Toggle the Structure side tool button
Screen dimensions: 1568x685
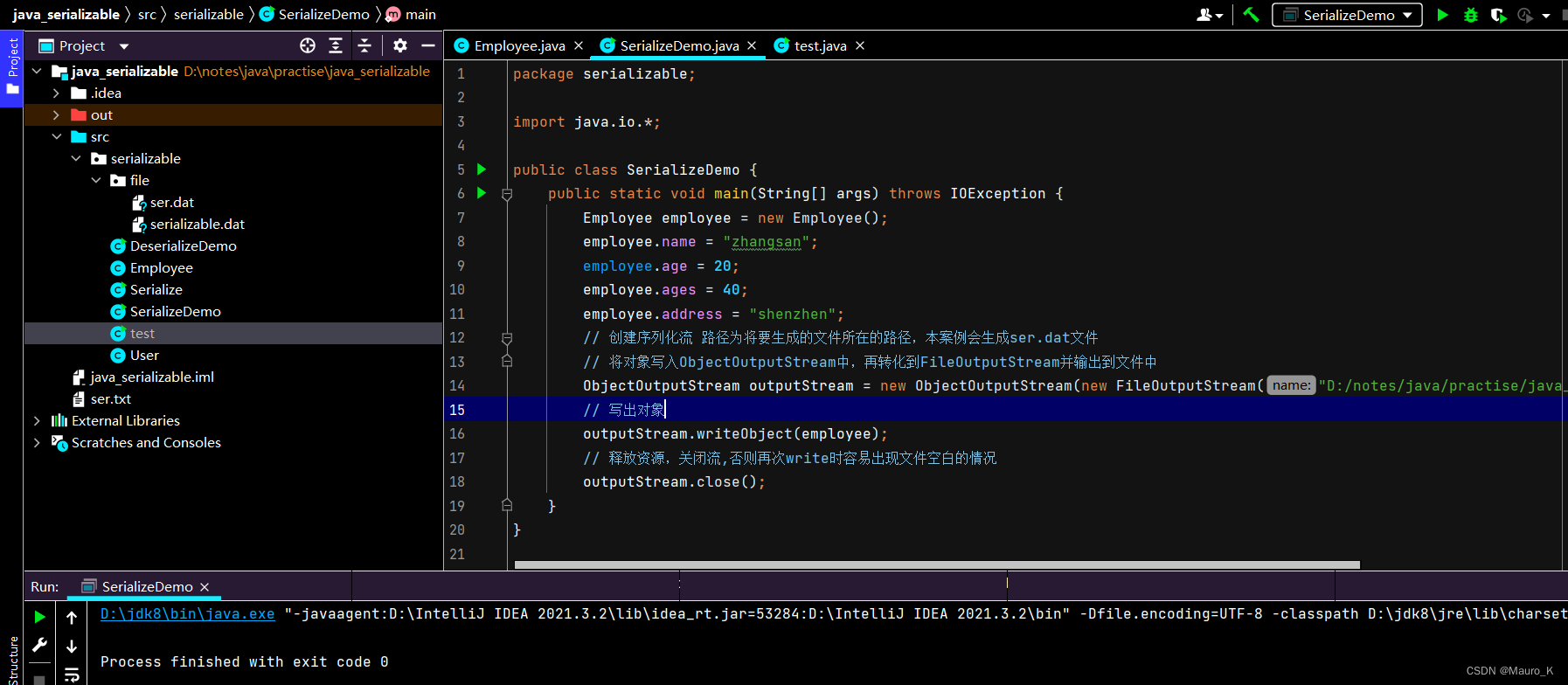[x=12, y=660]
